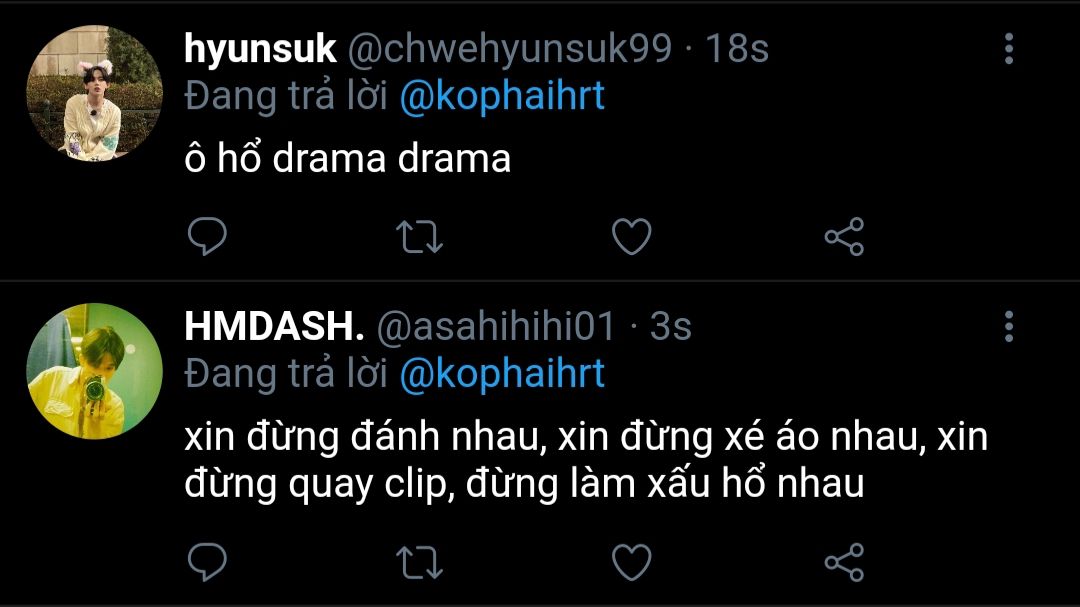Screen dimensions: 1080x607
Task: Reply to hyunsuk's drama tweet
Action: tap(207, 236)
